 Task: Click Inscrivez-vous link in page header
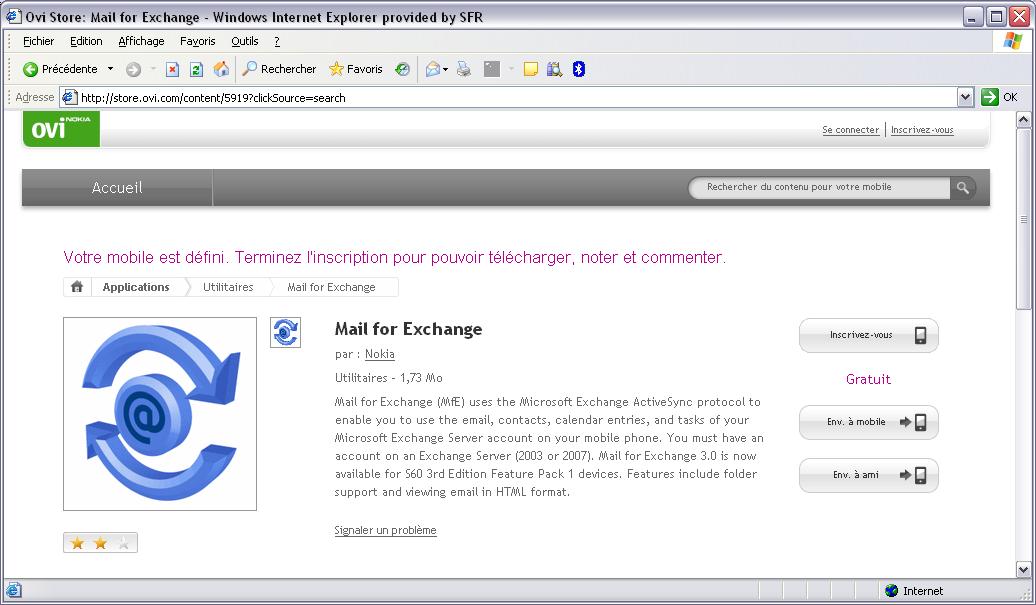pos(922,129)
